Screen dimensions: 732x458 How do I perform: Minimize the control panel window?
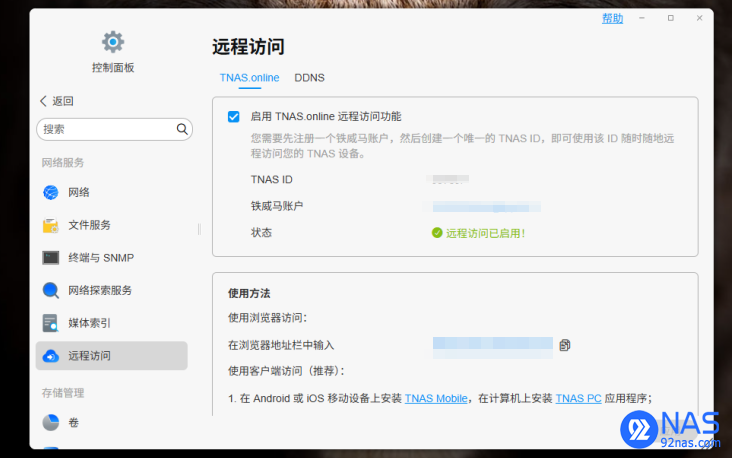(x=642, y=18)
